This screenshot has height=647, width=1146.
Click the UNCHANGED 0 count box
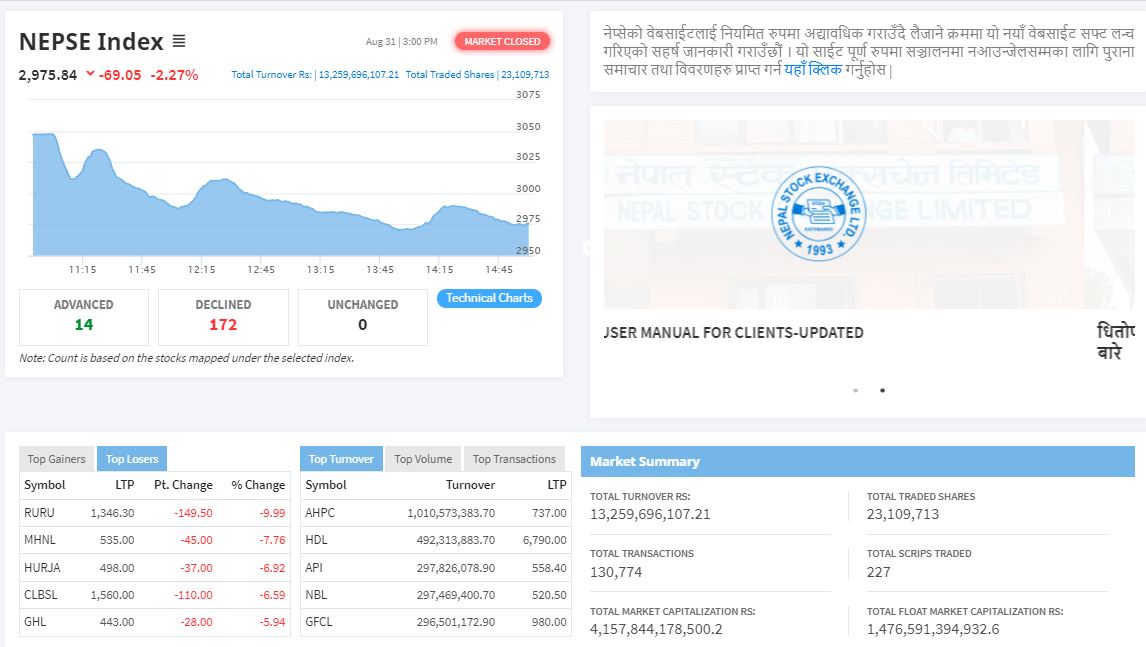(x=363, y=317)
